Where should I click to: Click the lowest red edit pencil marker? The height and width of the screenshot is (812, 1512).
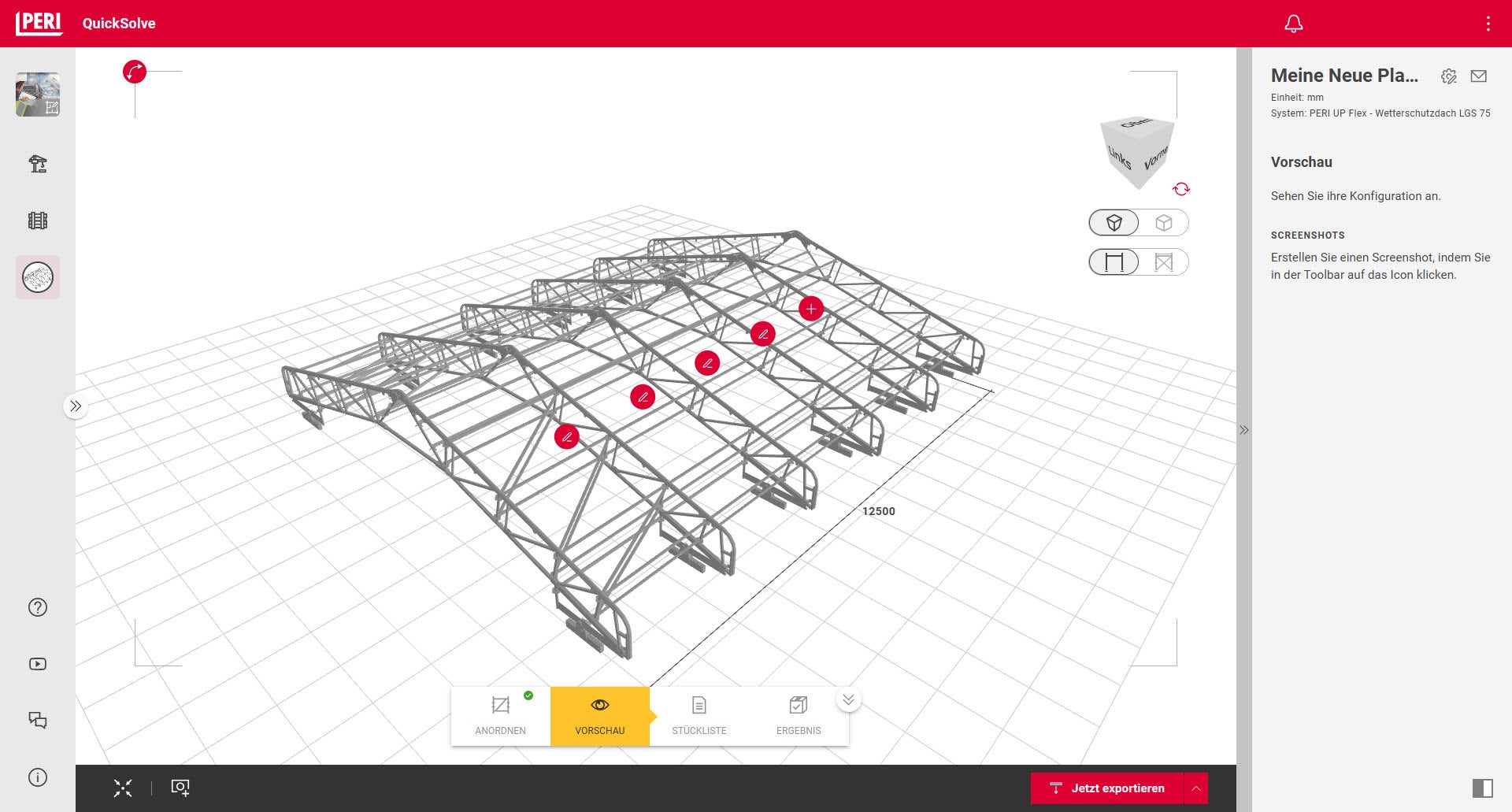(567, 436)
